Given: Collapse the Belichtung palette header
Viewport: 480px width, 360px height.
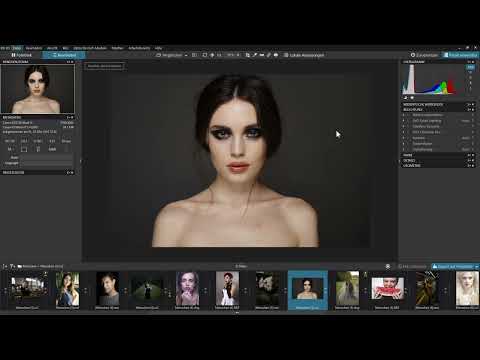Looking at the screenshot, I should [469, 110].
